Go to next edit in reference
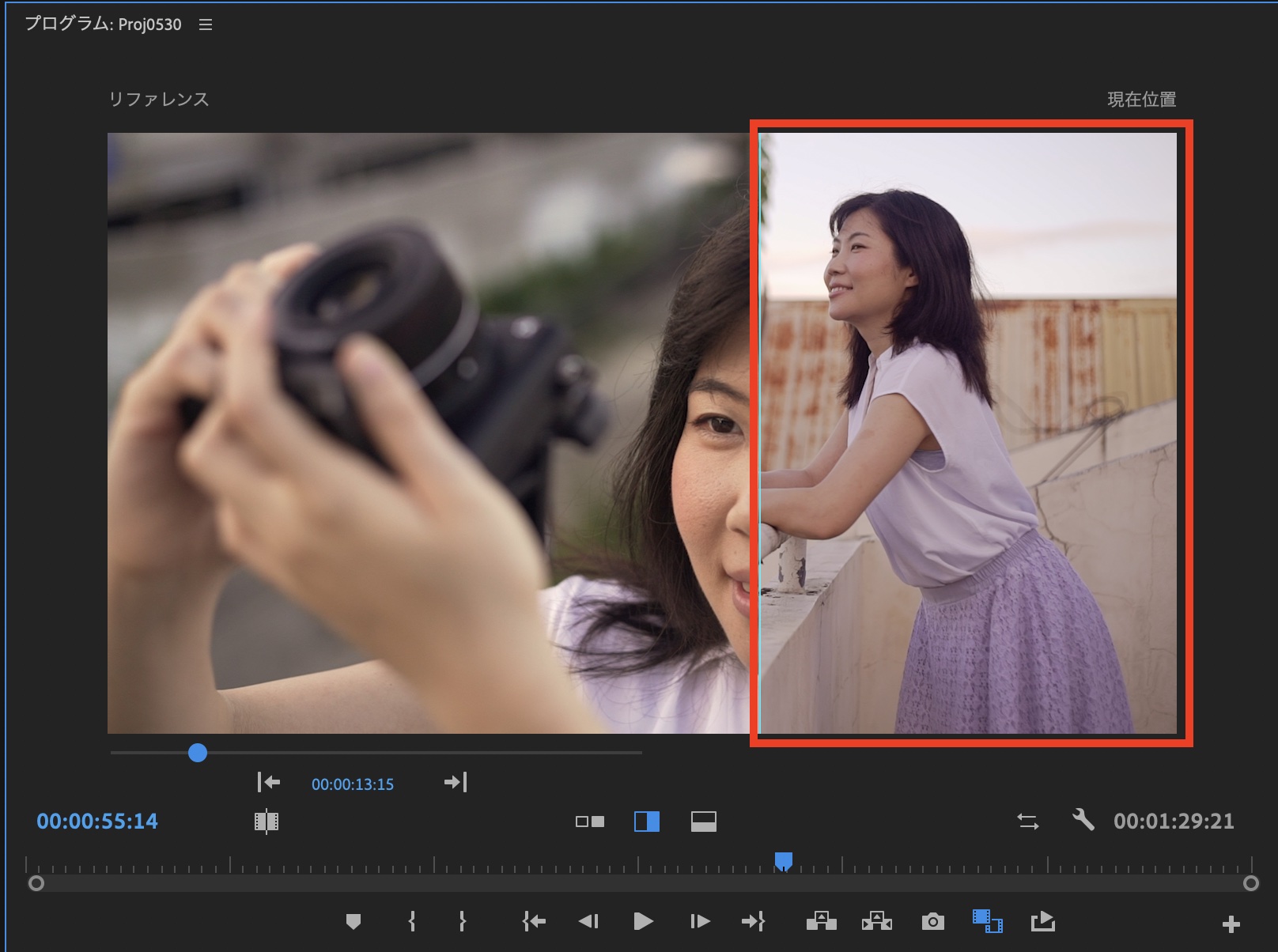Screen dimensions: 1278x952 click(456, 782)
